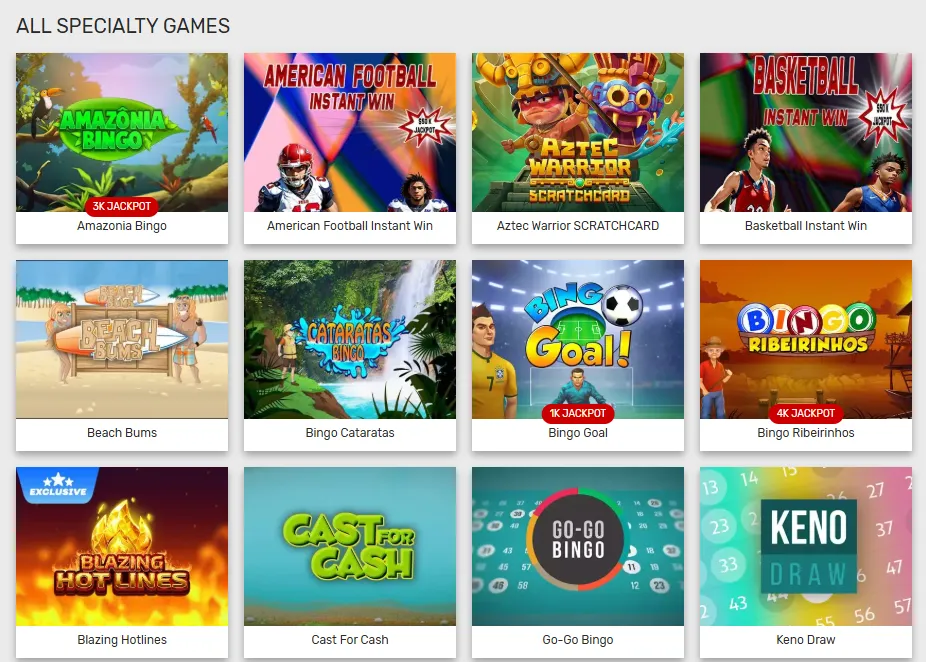Open the Go-Go Bingo game image
926x662 pixels.
coord(578,546)
